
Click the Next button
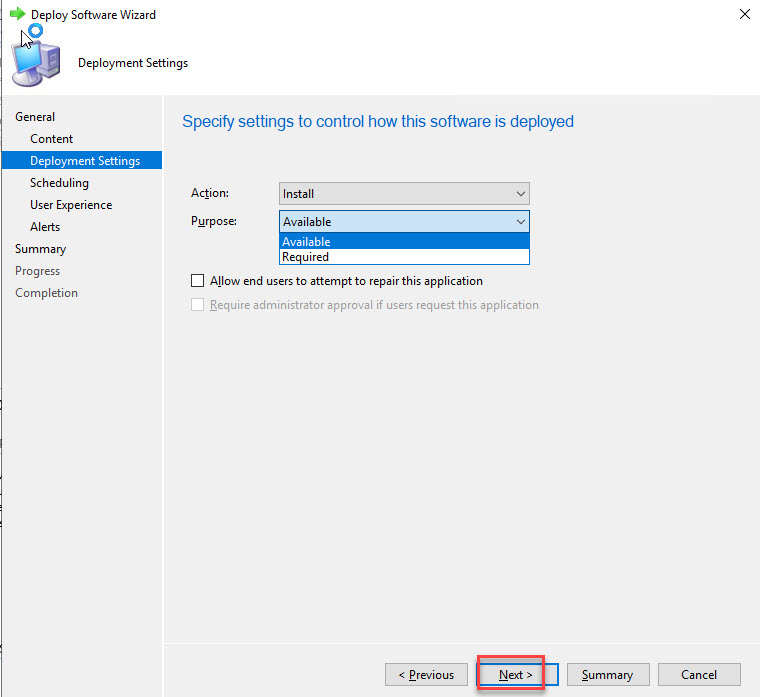[x=516, y=675]
